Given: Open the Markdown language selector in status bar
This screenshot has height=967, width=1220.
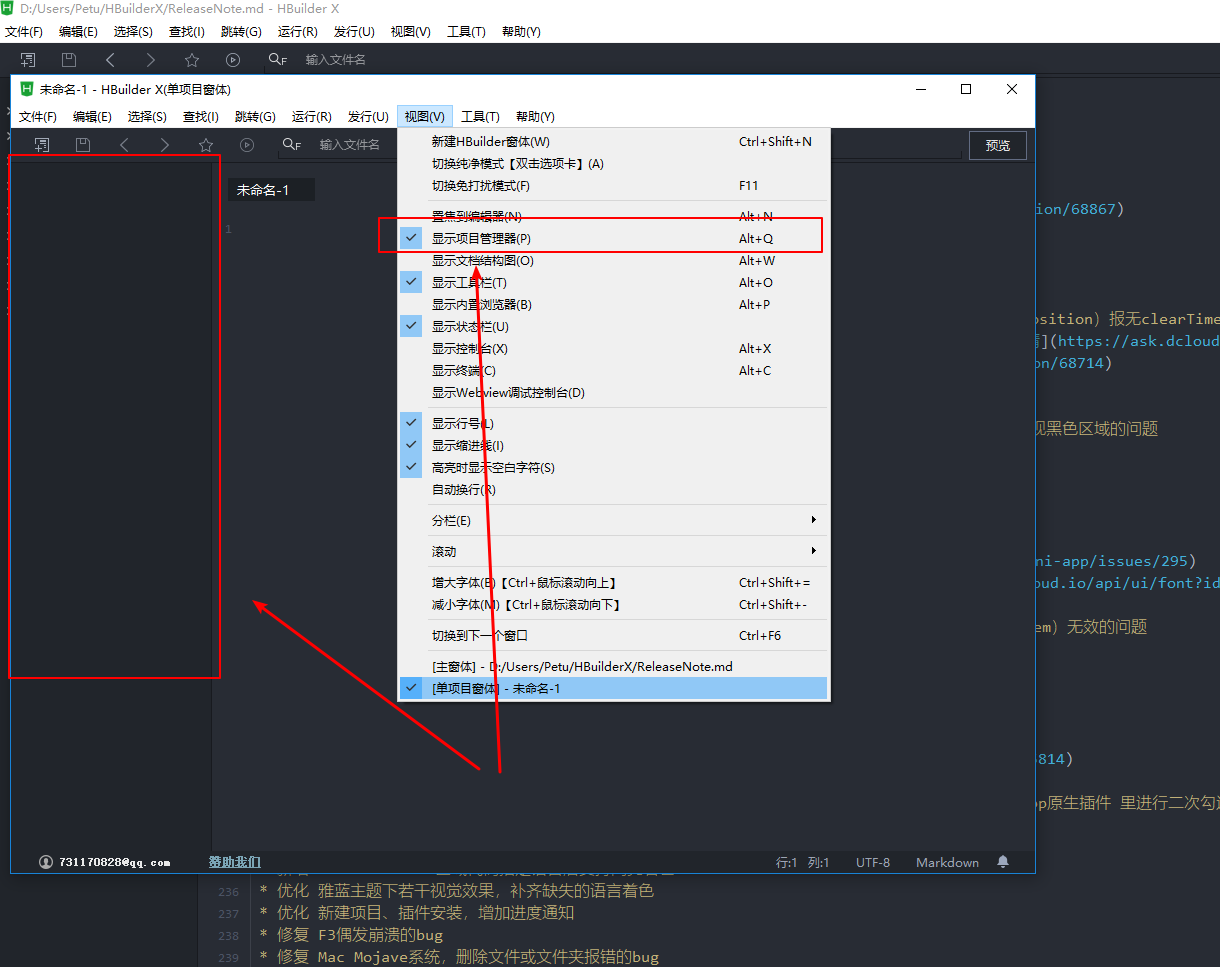Looking at the screenshot, I should point(947,862).
